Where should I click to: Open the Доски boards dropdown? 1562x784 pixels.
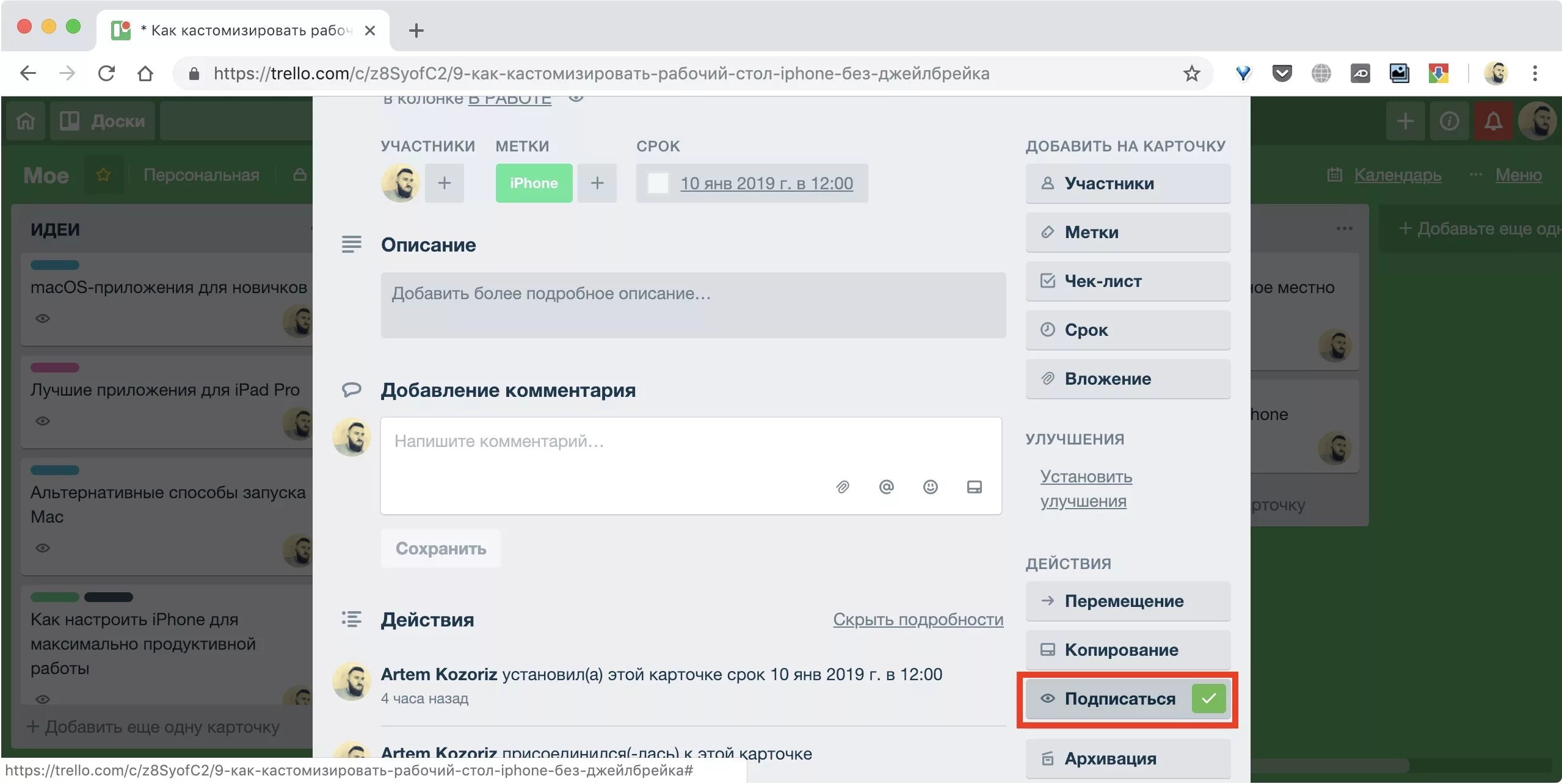coord(103,121)
